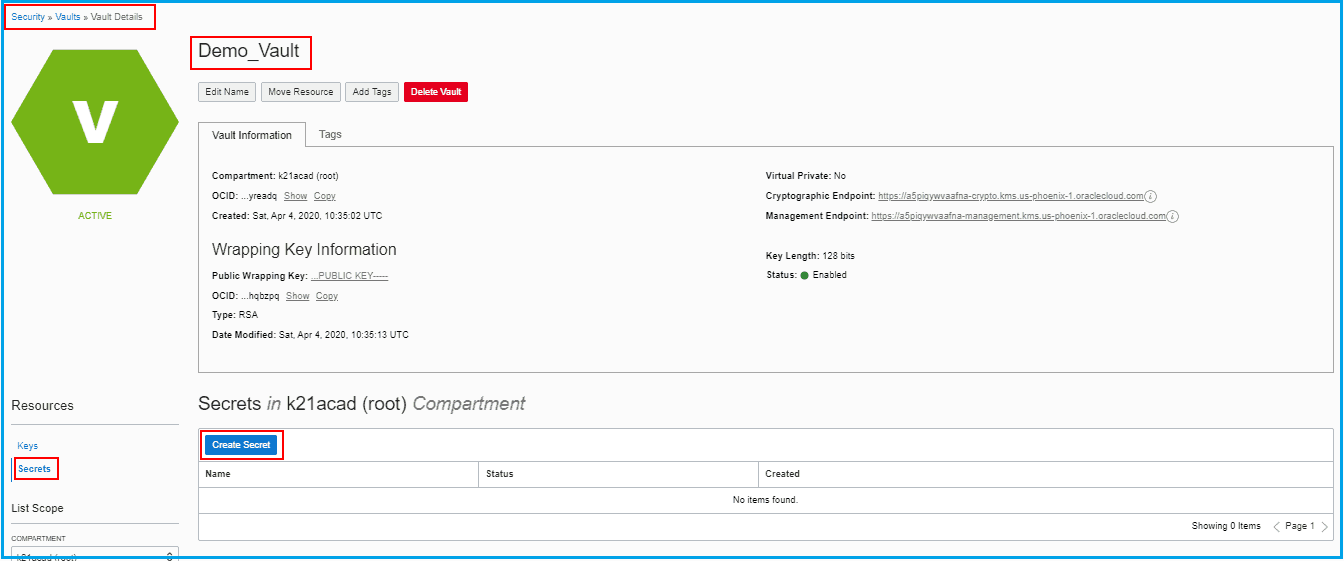Navigate to Security in the breadcrumb

point(28,17)
